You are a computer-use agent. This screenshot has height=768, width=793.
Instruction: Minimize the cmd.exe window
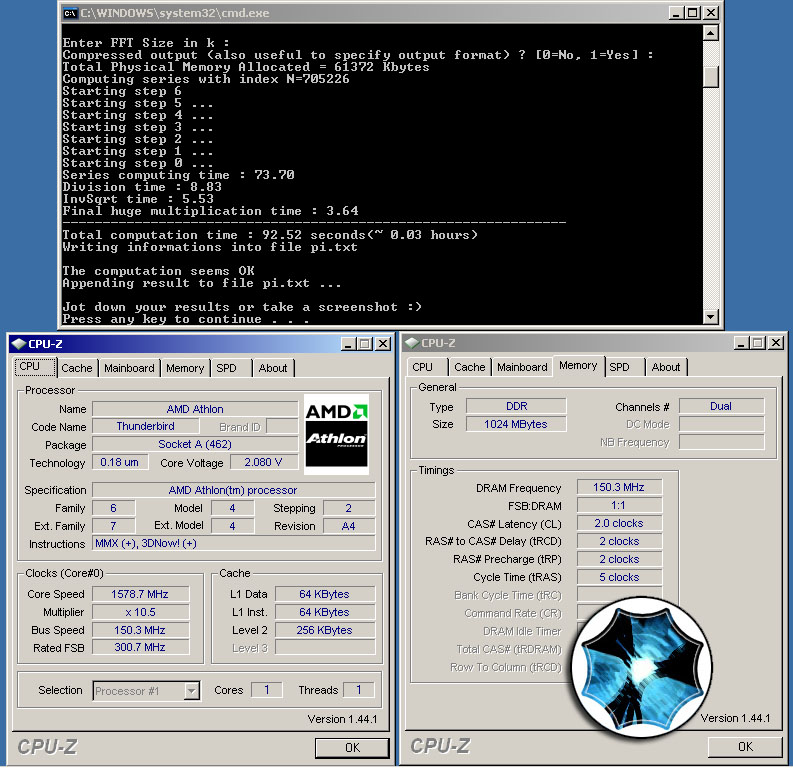point(676,13)
